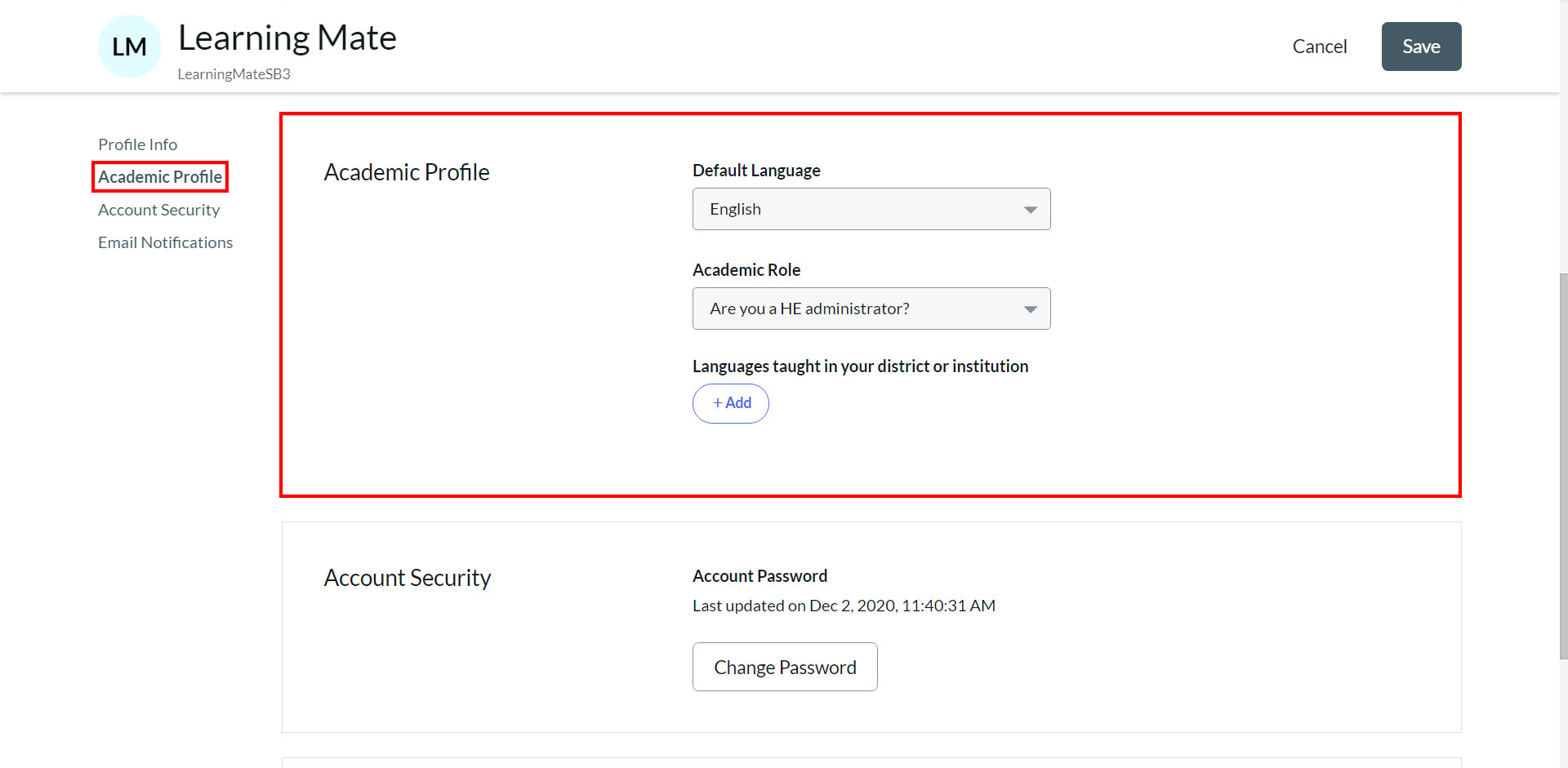This screenshot has height=768, width=1568.
Task: Click the Default Language field label
Action: click(x=756, y=171)
